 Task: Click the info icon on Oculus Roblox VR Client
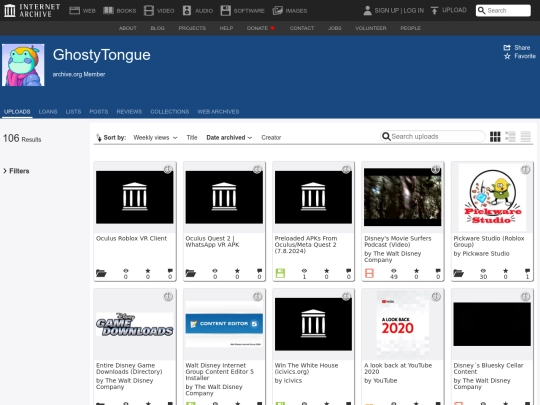pyautogui.click(x=168, y=169)
